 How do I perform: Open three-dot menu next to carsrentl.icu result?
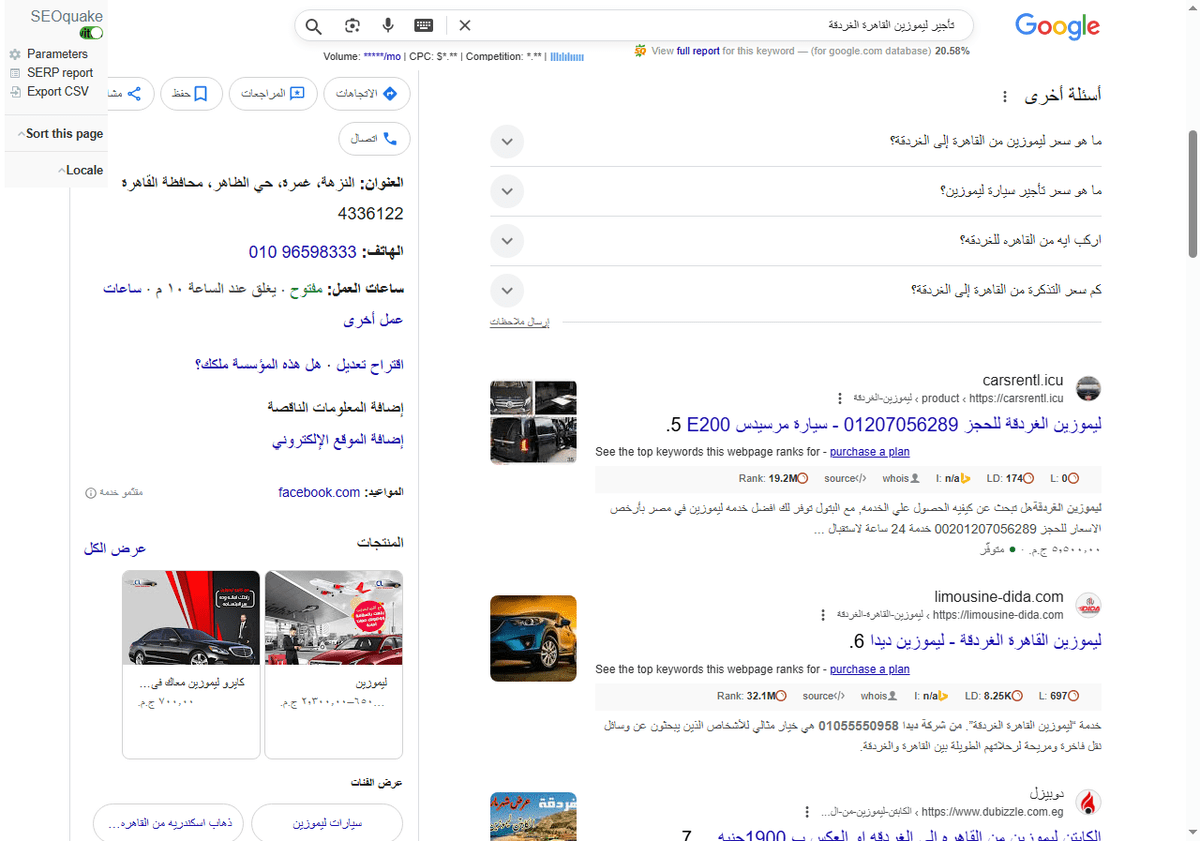click(838, 396)
